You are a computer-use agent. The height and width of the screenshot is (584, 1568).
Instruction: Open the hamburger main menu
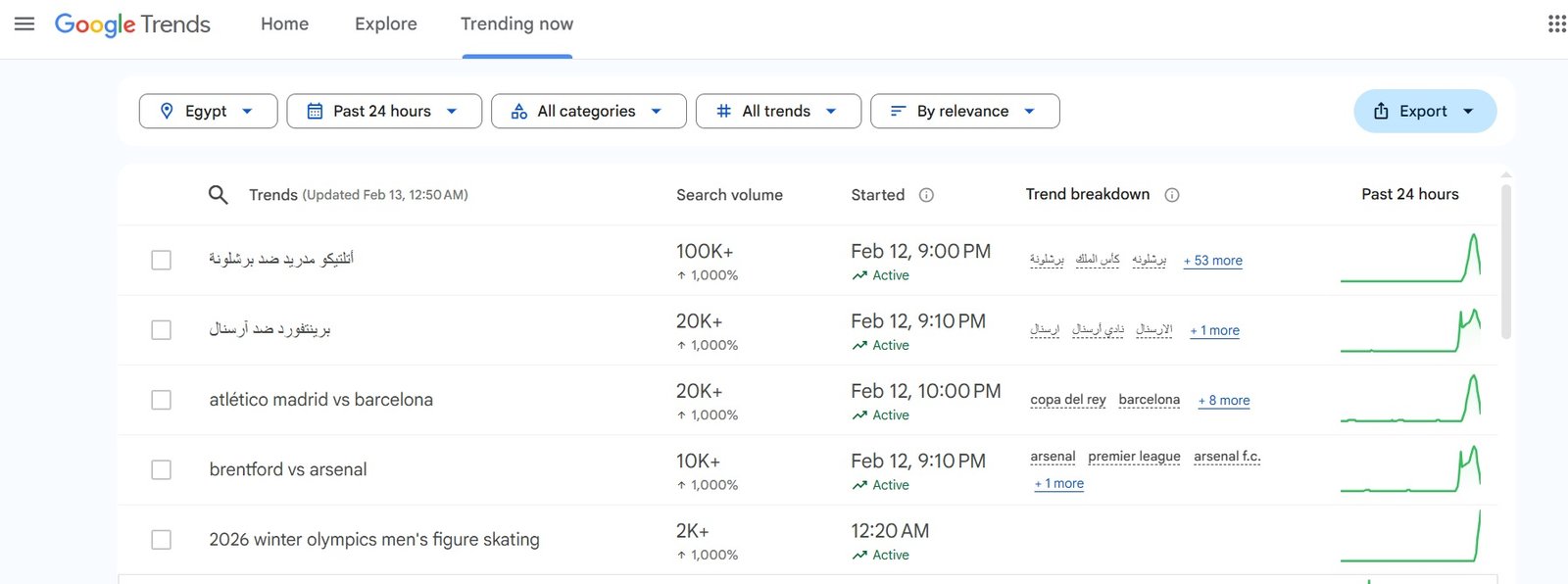tap(24, 24)
